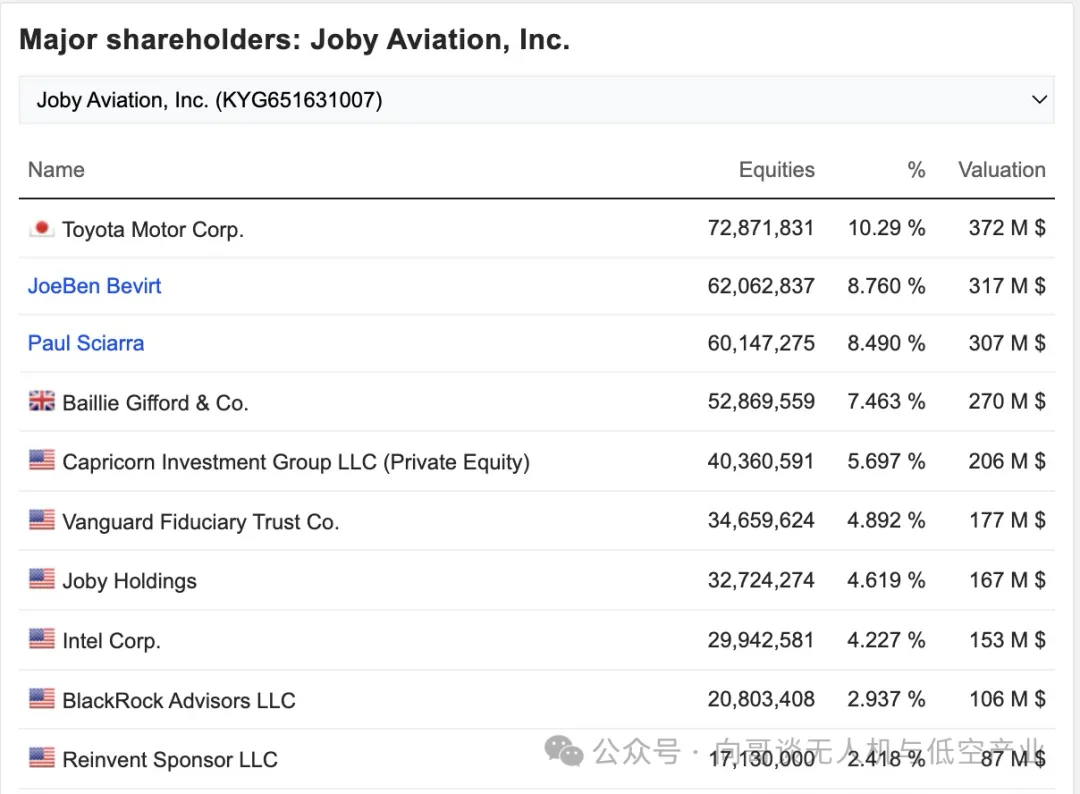This screenshot has height=794, width=1080.
Task: Open JoeBen Bevirt profile link
Action: point(94,286)
